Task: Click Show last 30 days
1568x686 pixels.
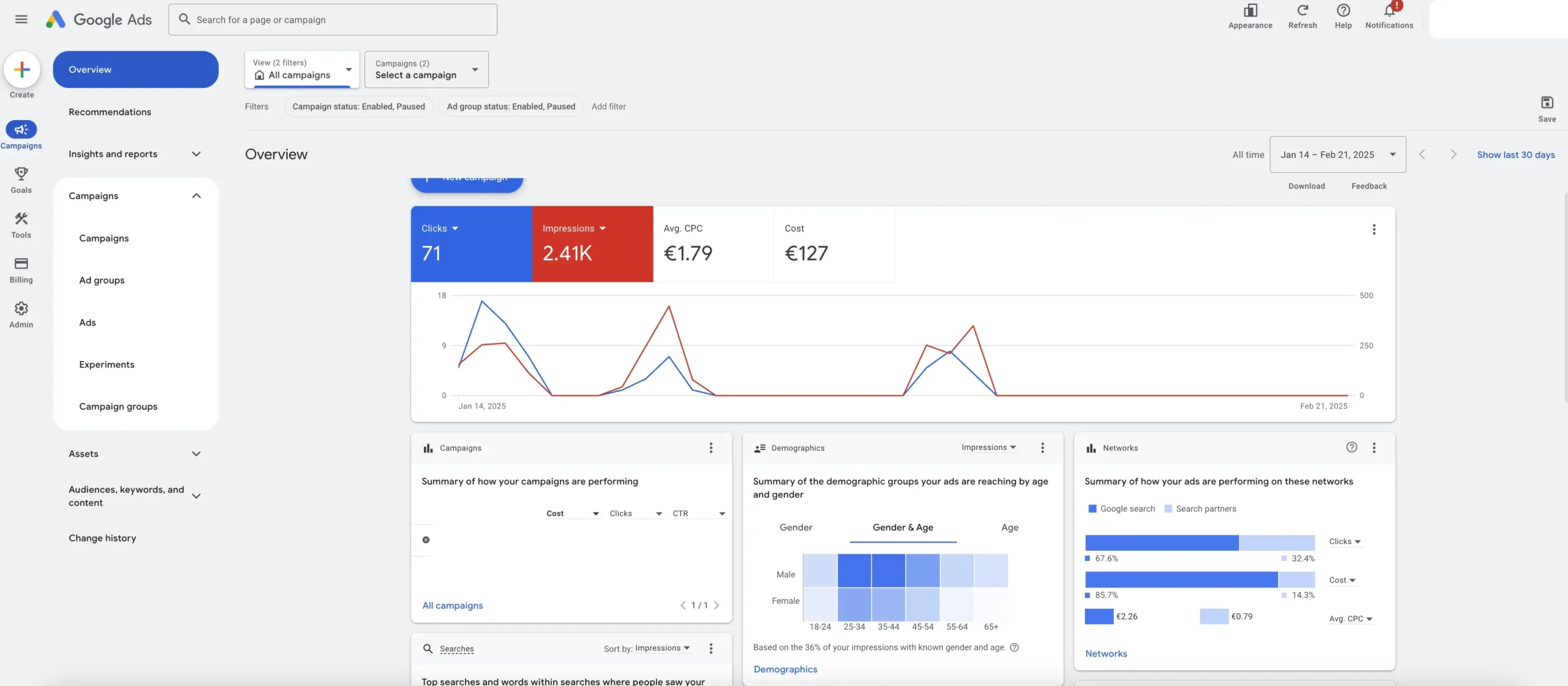Action: coord(1516,154)
